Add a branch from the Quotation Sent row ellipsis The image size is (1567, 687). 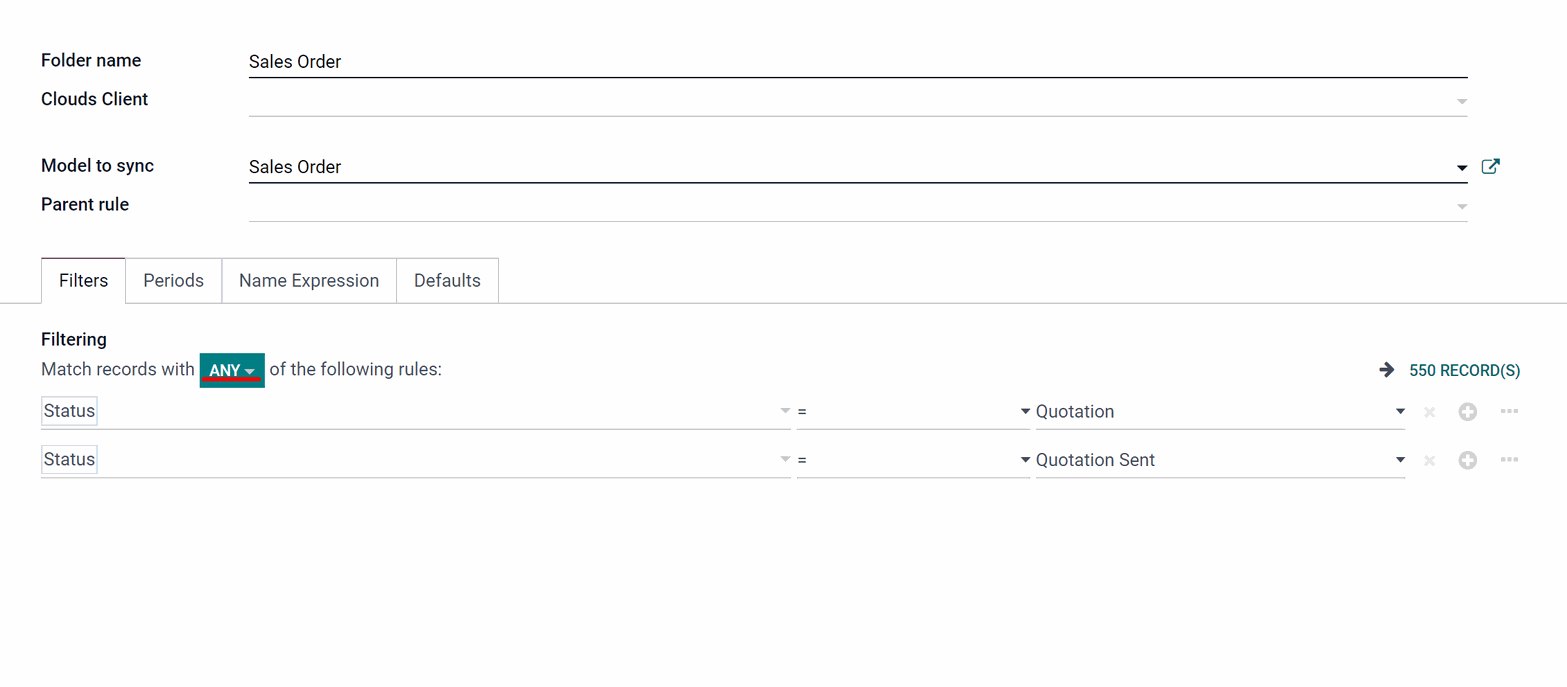click(1509, 459)
